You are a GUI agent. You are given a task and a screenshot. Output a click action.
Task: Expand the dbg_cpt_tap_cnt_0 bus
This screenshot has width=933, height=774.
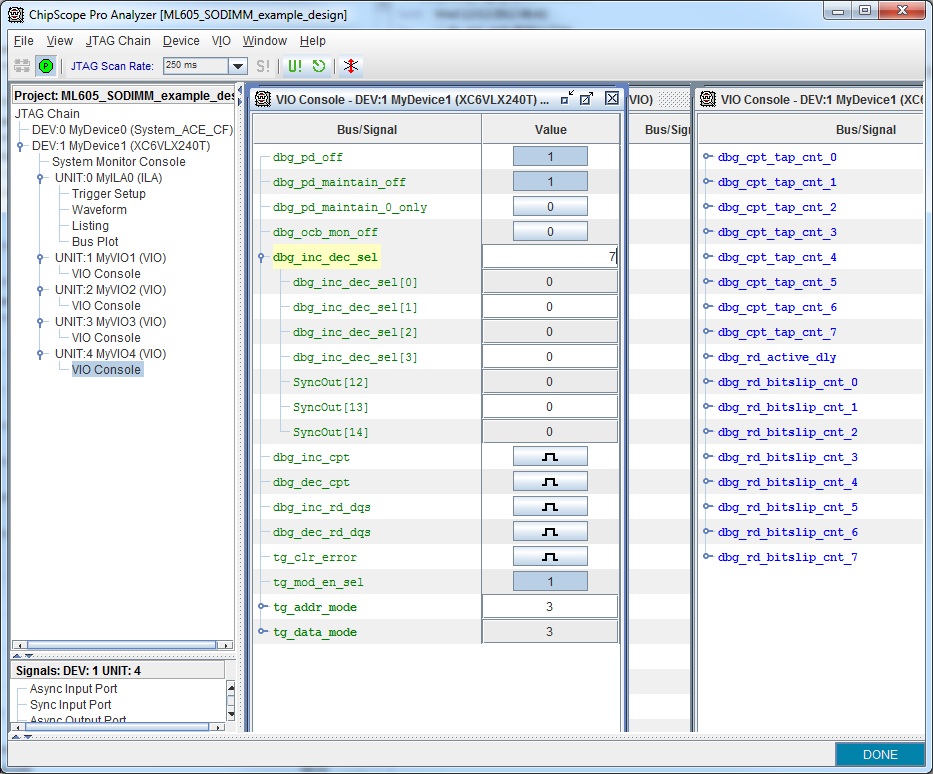coord(708,157)
